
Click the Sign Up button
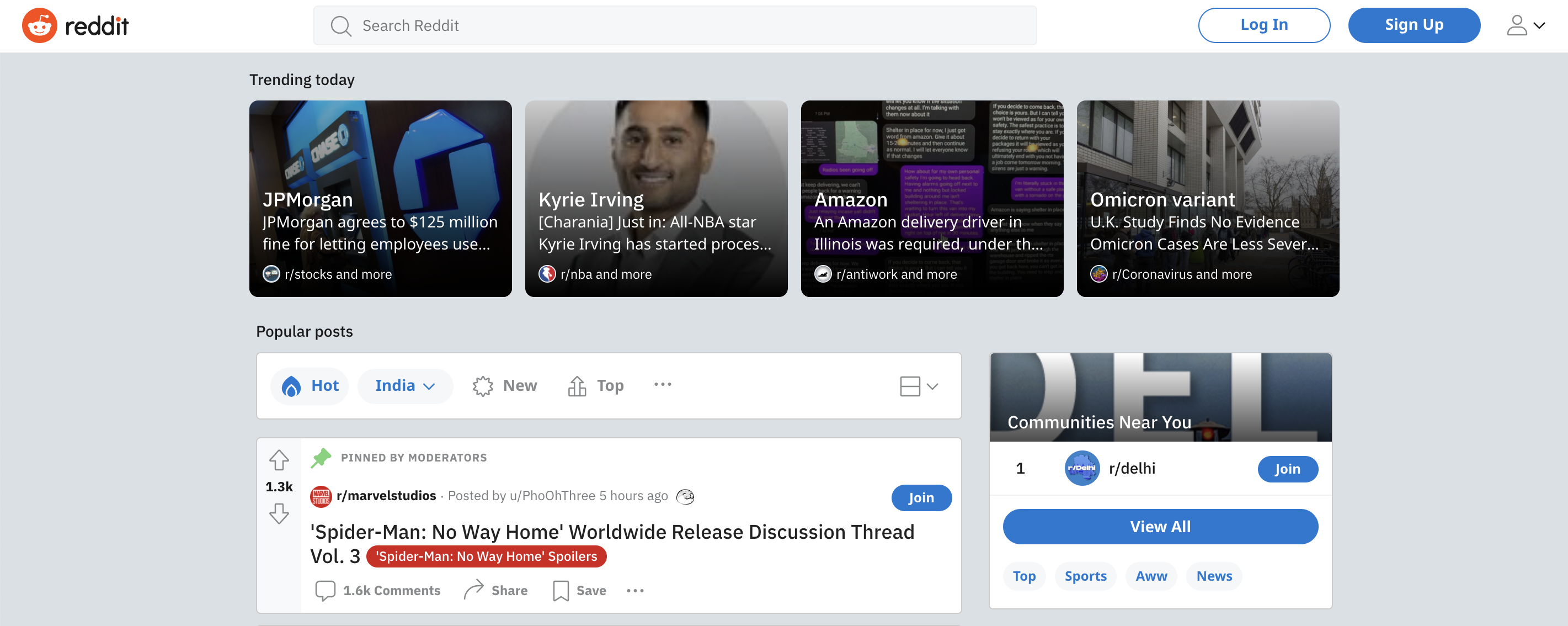click(x=1414, y=25)
